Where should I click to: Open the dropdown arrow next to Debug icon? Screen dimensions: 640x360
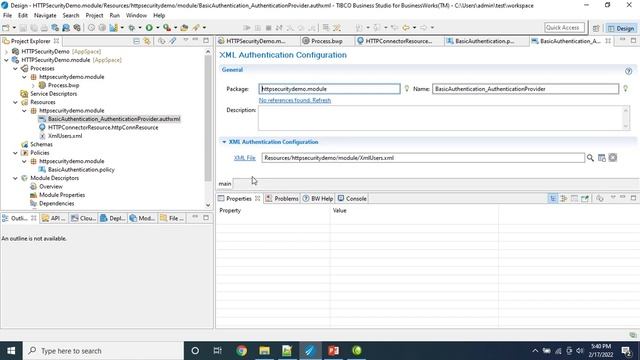pos(140,28)
